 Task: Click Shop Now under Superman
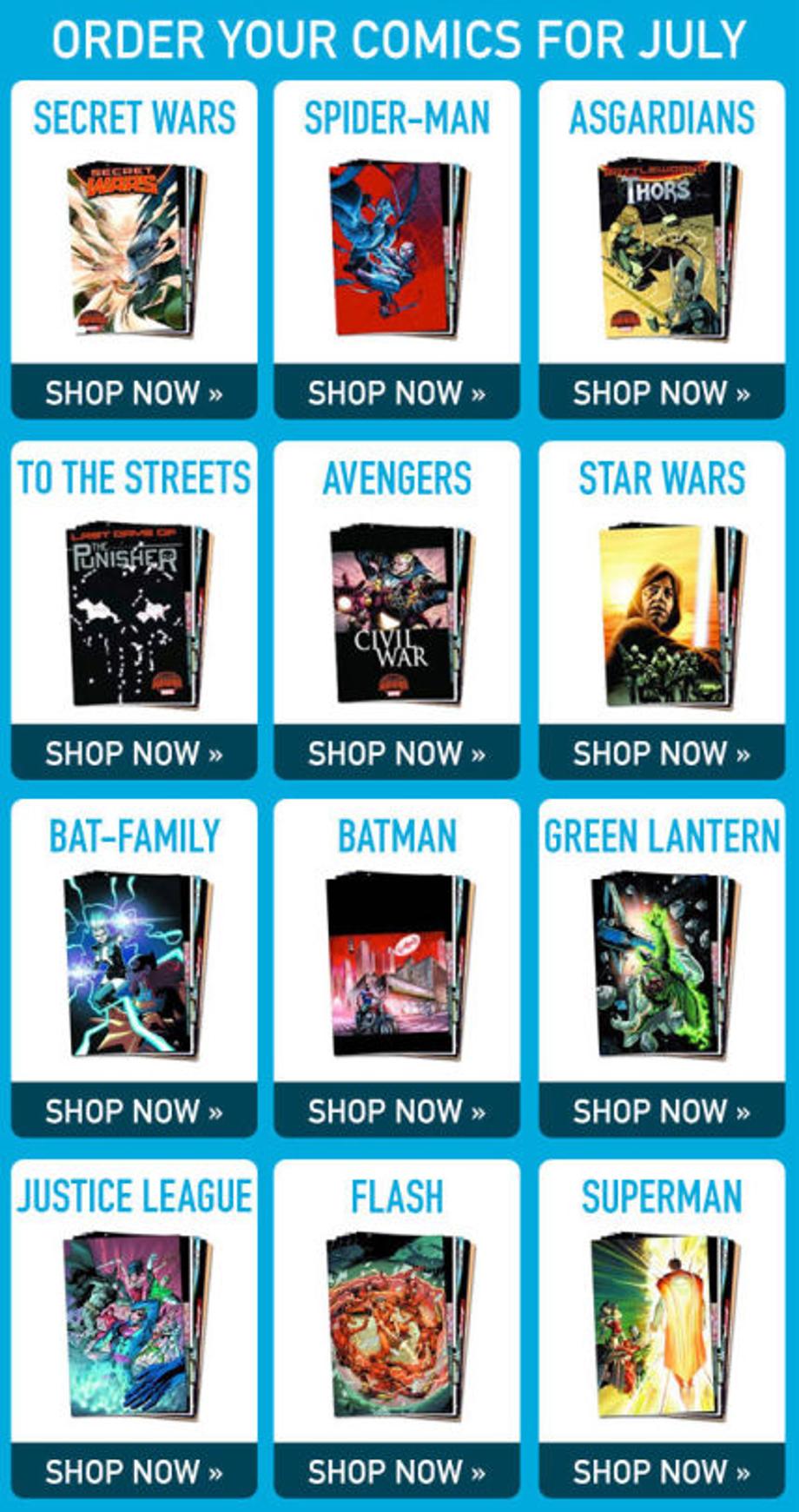662,1471
